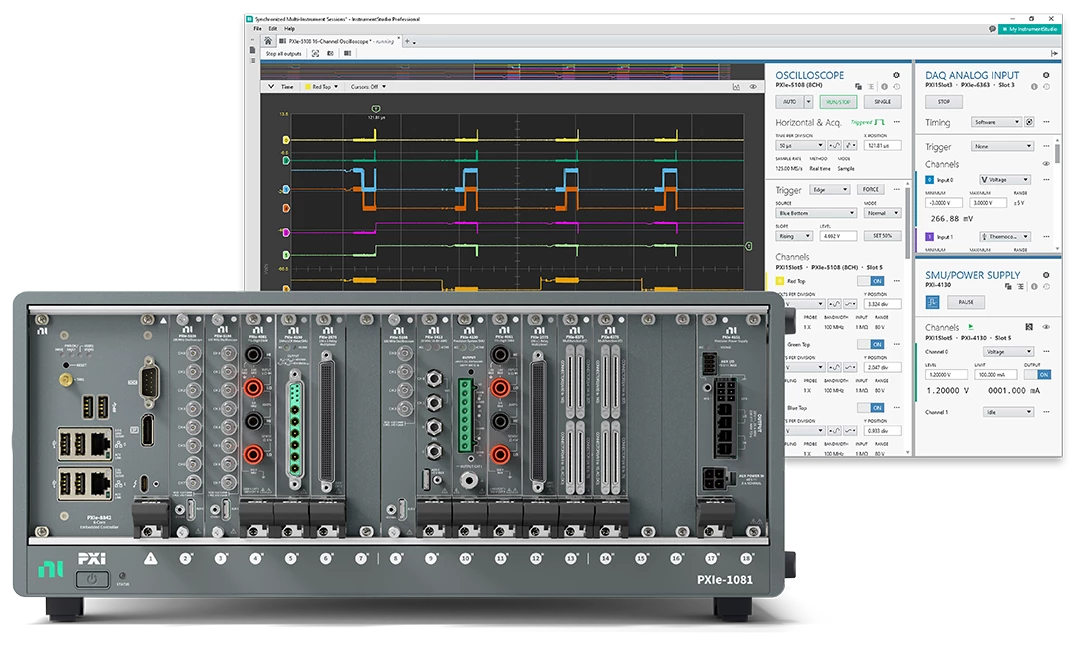Viewport: 1080px width, 646px height.
Task: Toggle DAQ Channels visibility eye
Action: tap(1046, 164)
